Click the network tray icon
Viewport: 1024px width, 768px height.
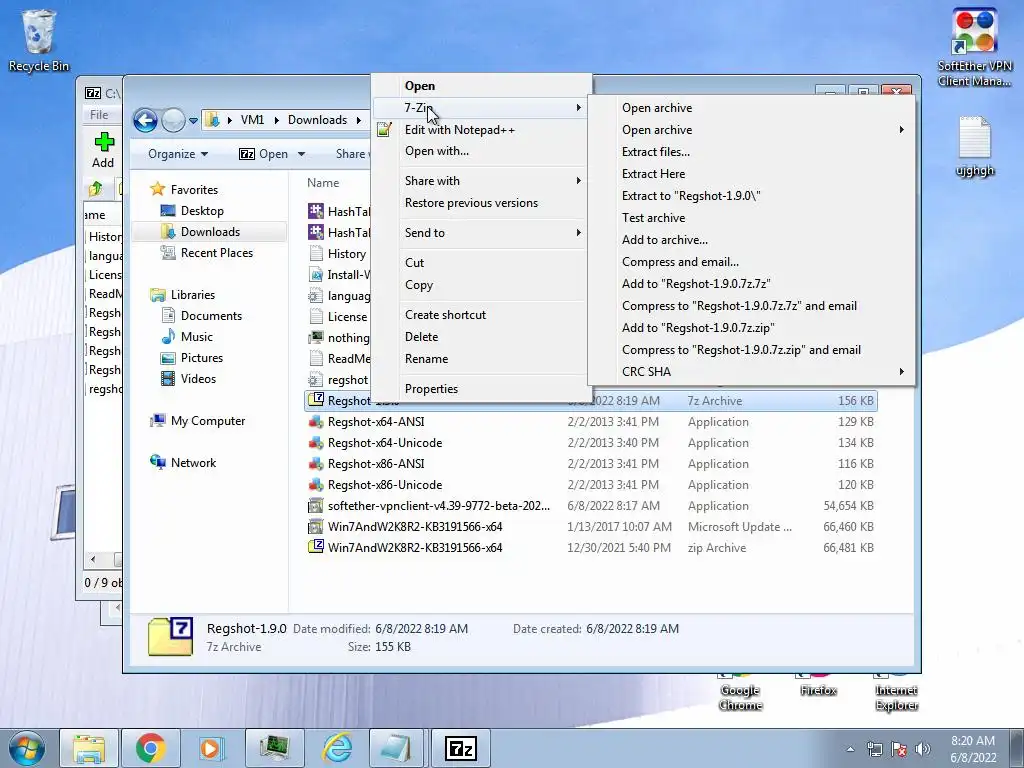pos(874,749)
